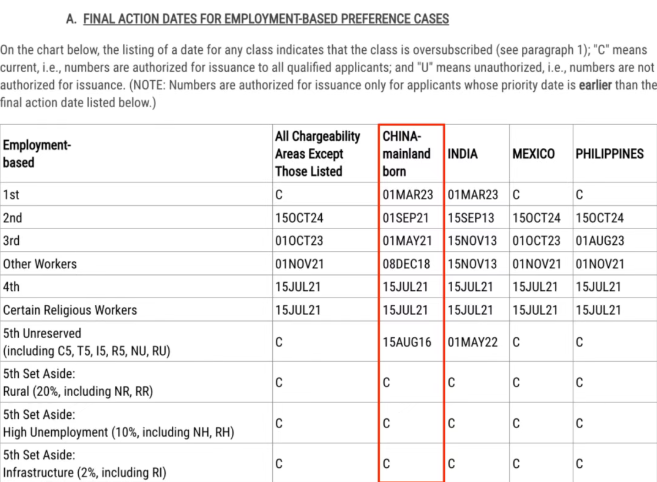Viewport: 657px width, 482px height.
Task: Click the MEXICO column header
Action: pyautogui.click(x=533, y=155)
